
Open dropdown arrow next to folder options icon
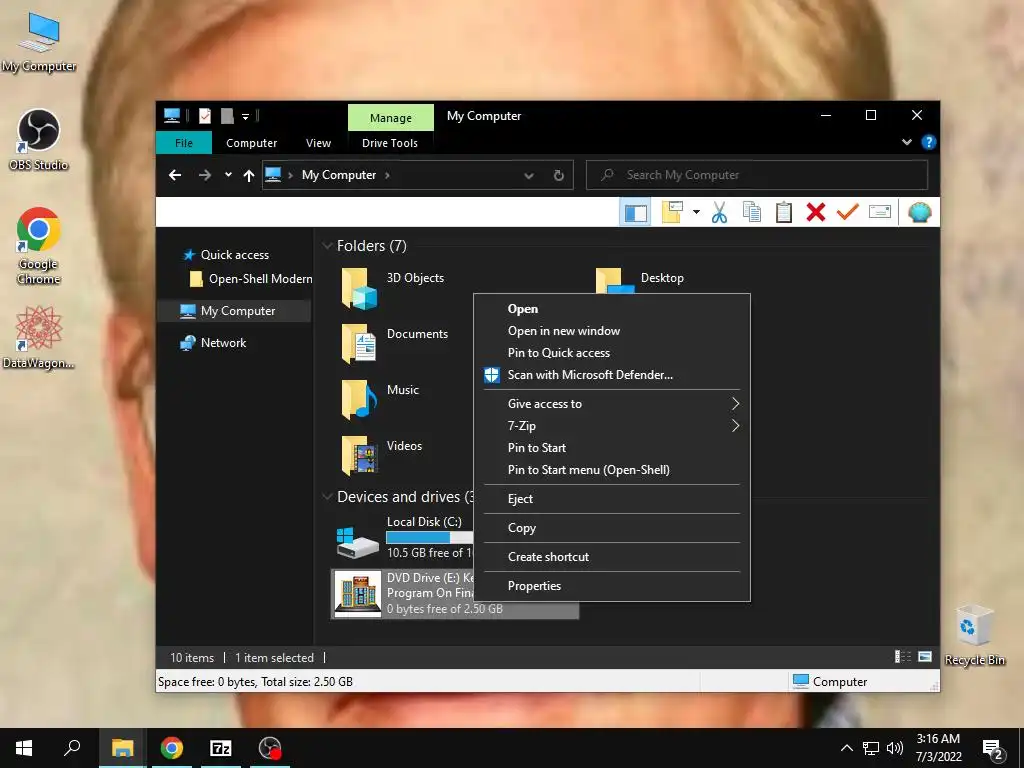pyautogui.click(x=696, y=212)
